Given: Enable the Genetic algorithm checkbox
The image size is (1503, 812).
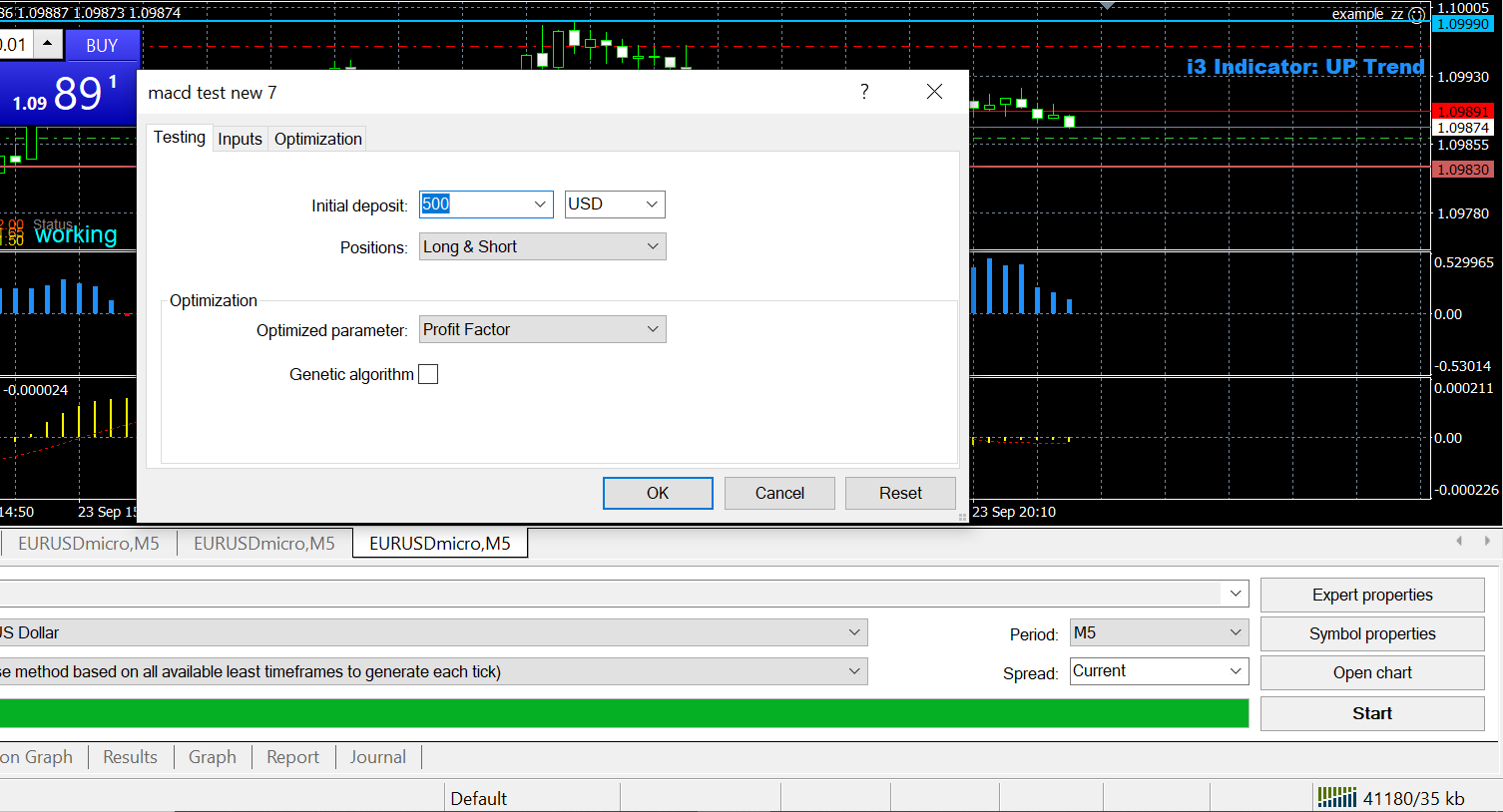Looking at the screenshot, I should pos(428,374).
